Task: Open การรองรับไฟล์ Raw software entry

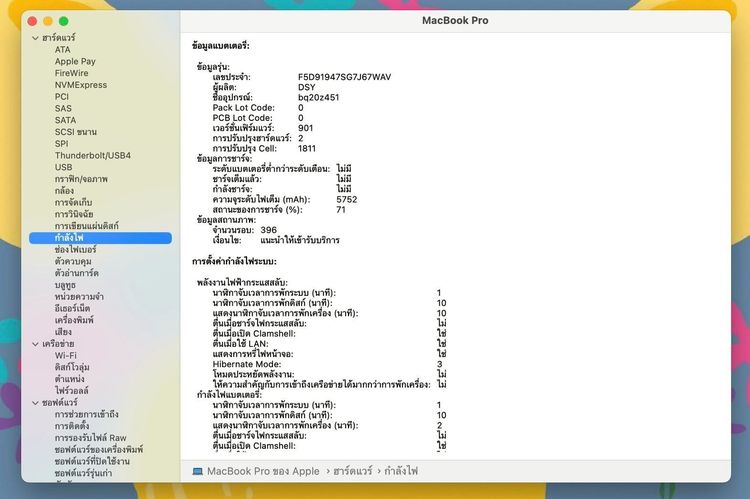Action: pyautogui.click(x=90, y=438)
